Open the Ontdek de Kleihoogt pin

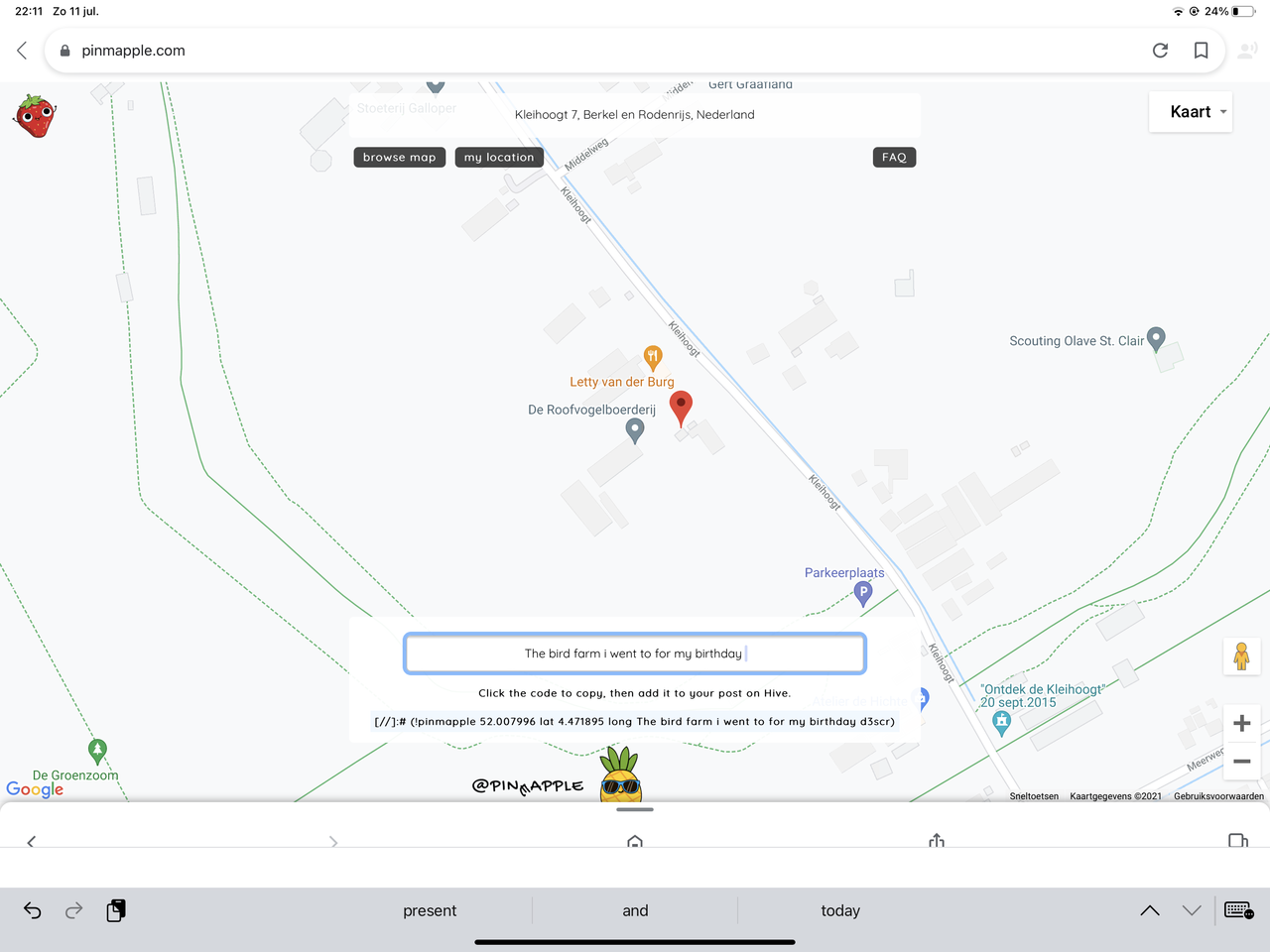pos(1001,724)
